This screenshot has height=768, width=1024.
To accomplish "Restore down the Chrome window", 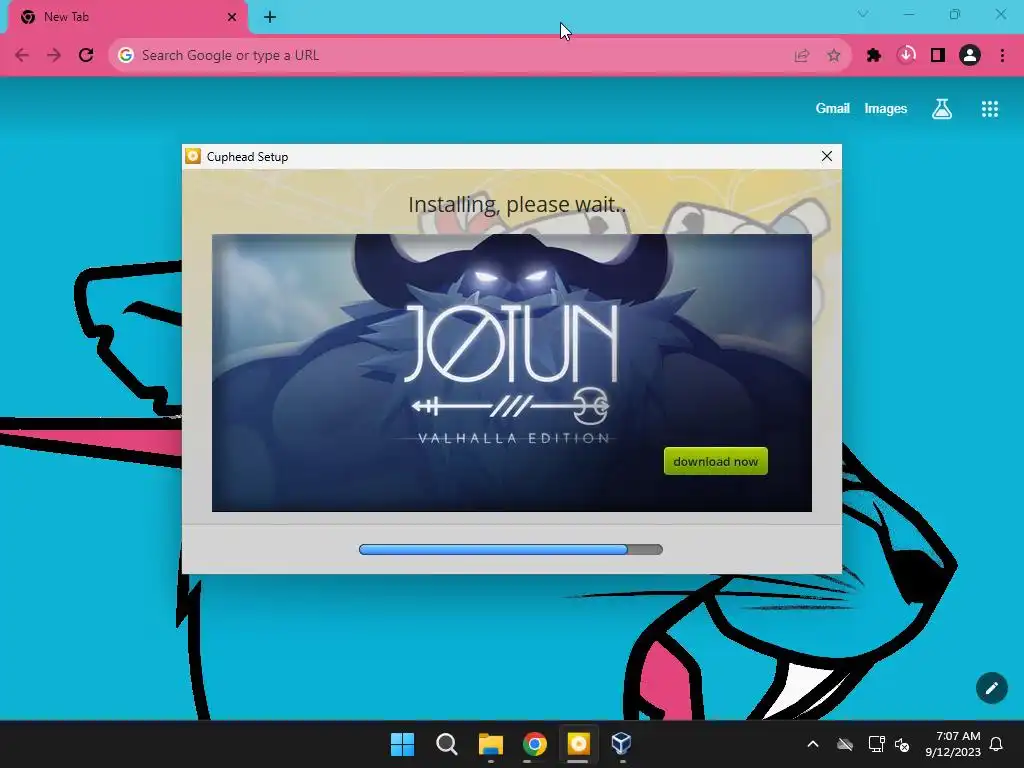I will 955,14.
